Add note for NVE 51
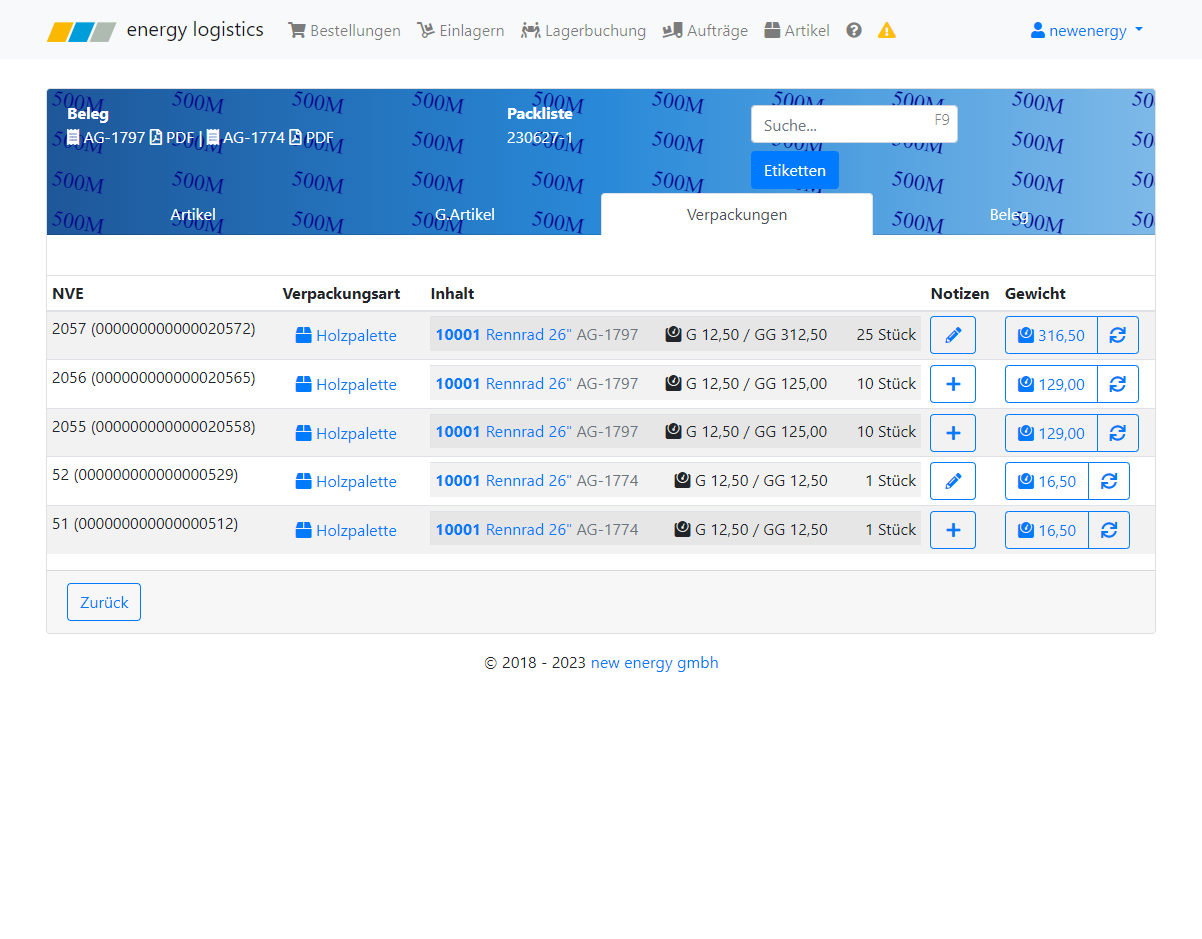Viewport: 1202px width, 939px height. tap(953, 530)
